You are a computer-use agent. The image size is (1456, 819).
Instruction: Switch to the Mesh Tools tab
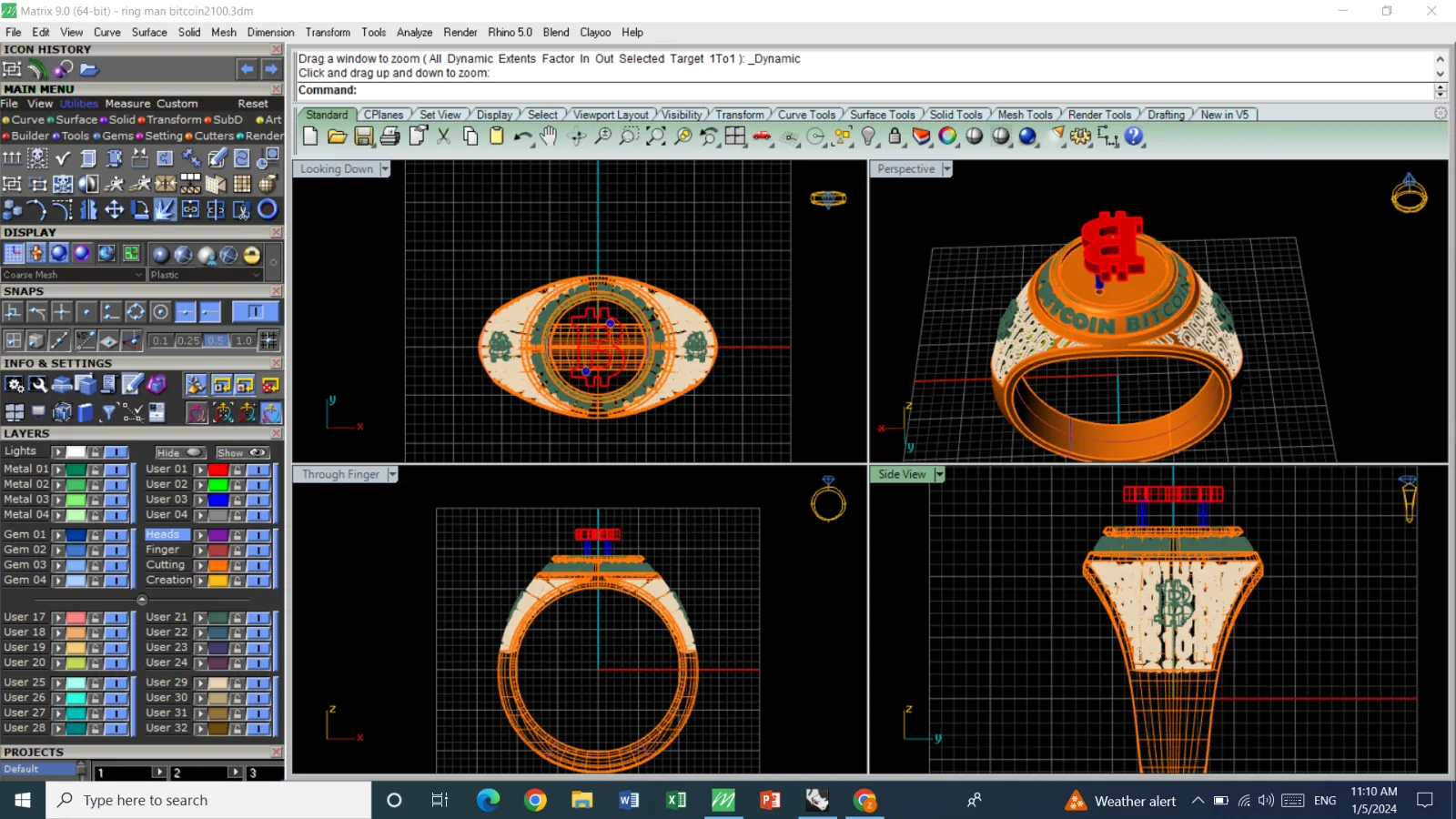tap(1025, 115)
